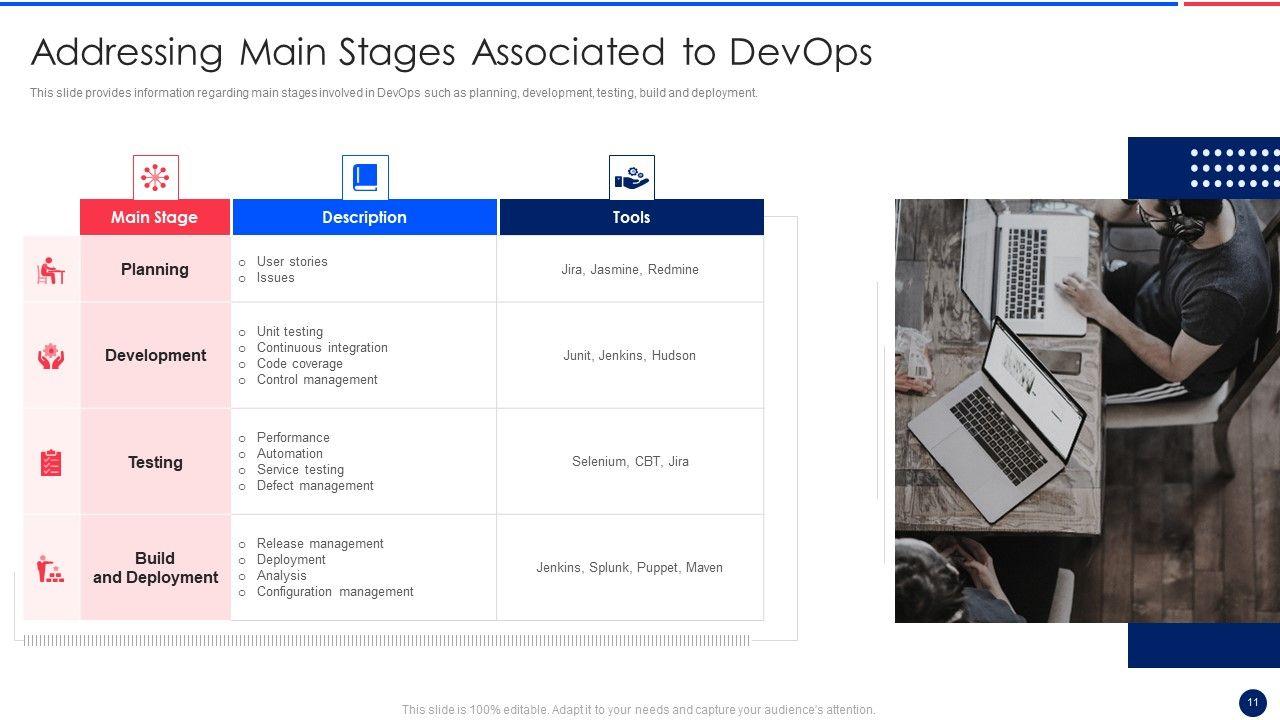Click the white dot pattern decoration
Screen dimensions: 1280x720
1233,168
